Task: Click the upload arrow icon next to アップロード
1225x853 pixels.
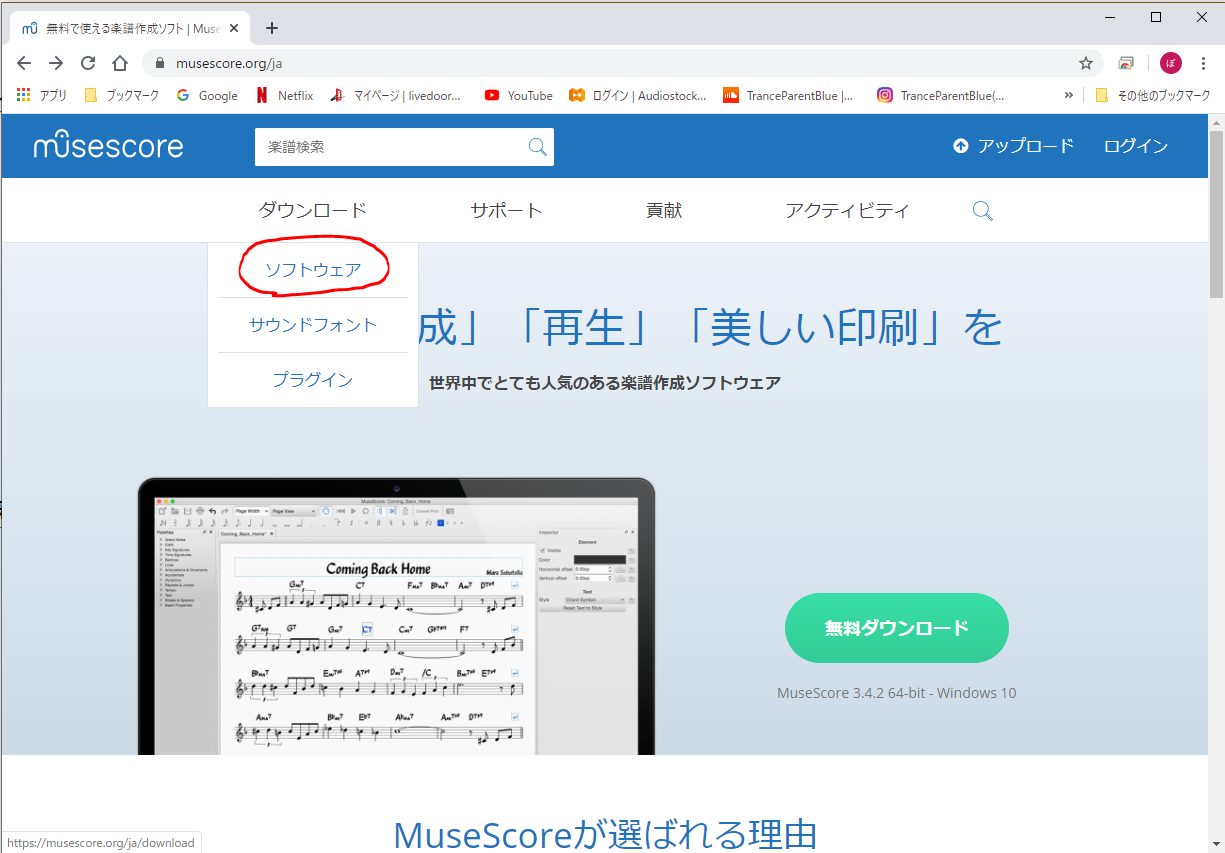Action: click(961, 146)
